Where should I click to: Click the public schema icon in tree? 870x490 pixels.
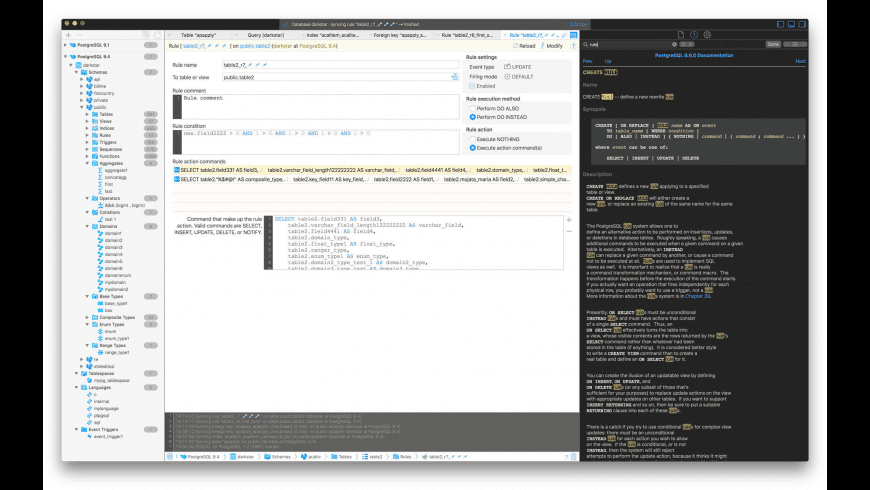pos(89,107)
